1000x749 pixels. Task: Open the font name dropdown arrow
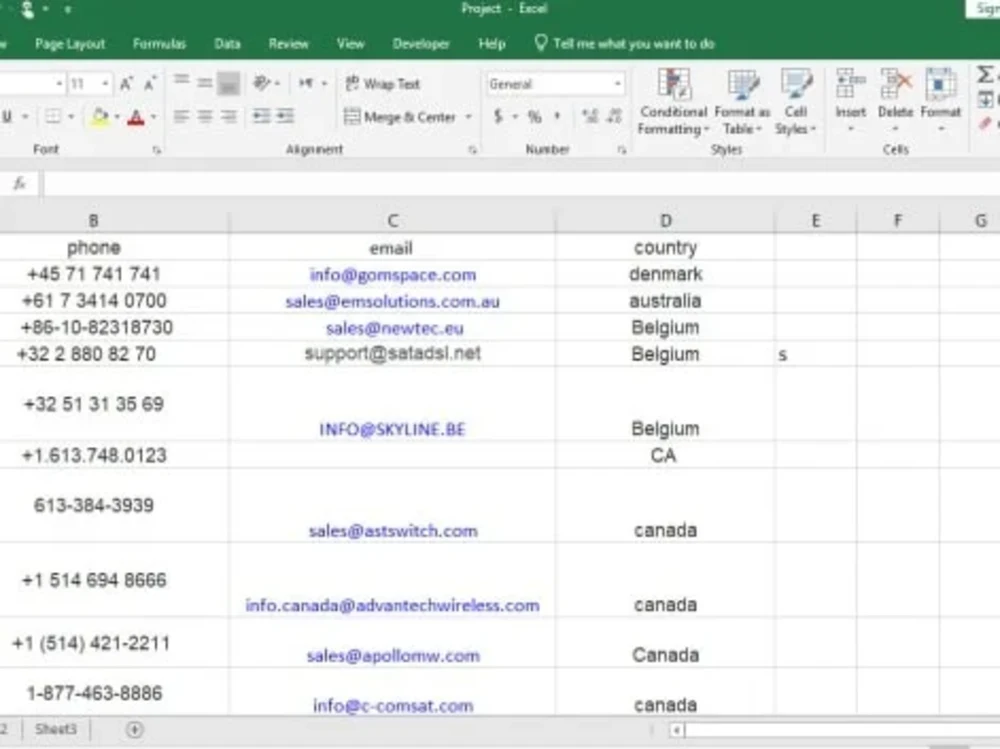click(x=59, y=84)
